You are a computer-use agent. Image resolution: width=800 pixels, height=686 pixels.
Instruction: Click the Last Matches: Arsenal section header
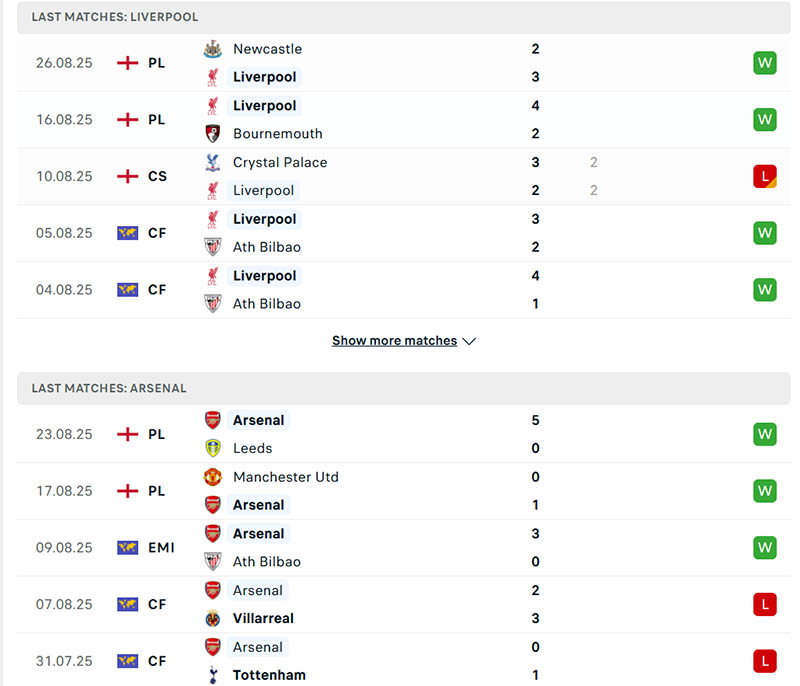coord(109,388)
